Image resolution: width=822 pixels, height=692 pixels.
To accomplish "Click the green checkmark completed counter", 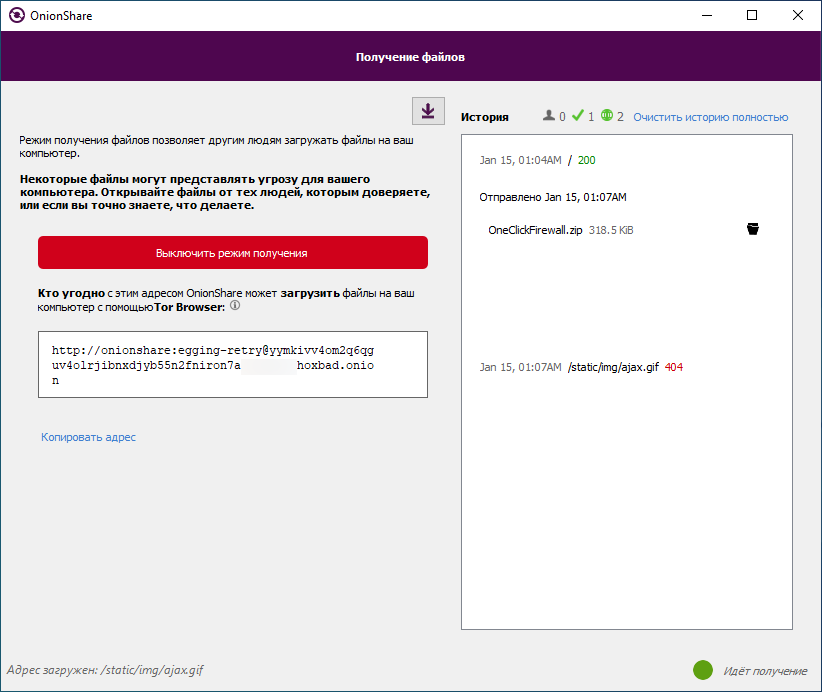I will coord(578,115).
